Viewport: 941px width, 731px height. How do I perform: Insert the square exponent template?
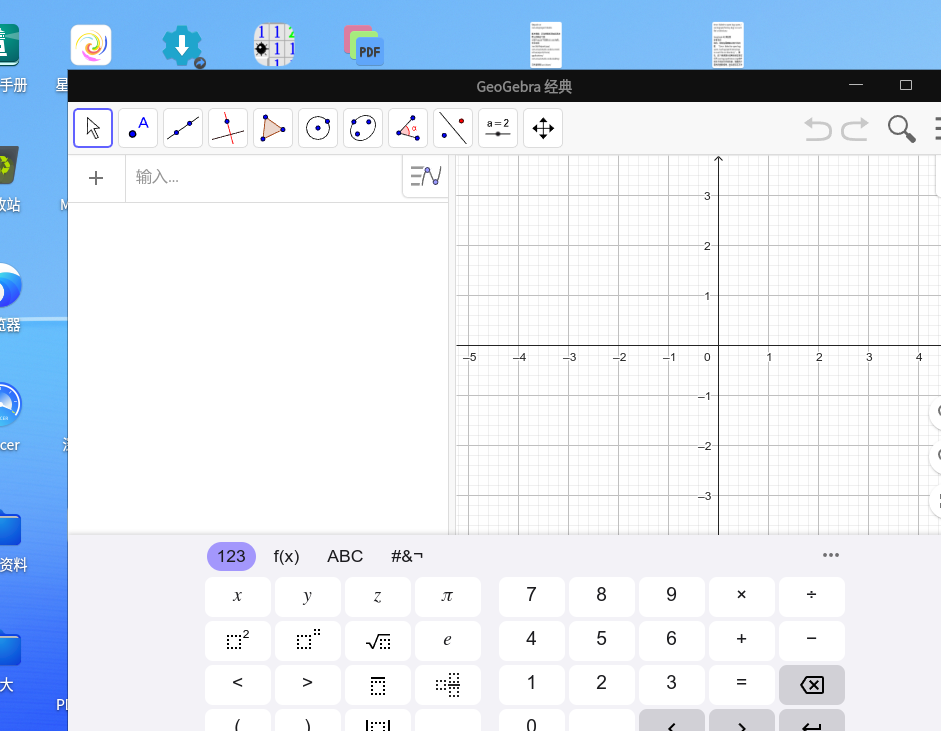click(x=238, y=641)
